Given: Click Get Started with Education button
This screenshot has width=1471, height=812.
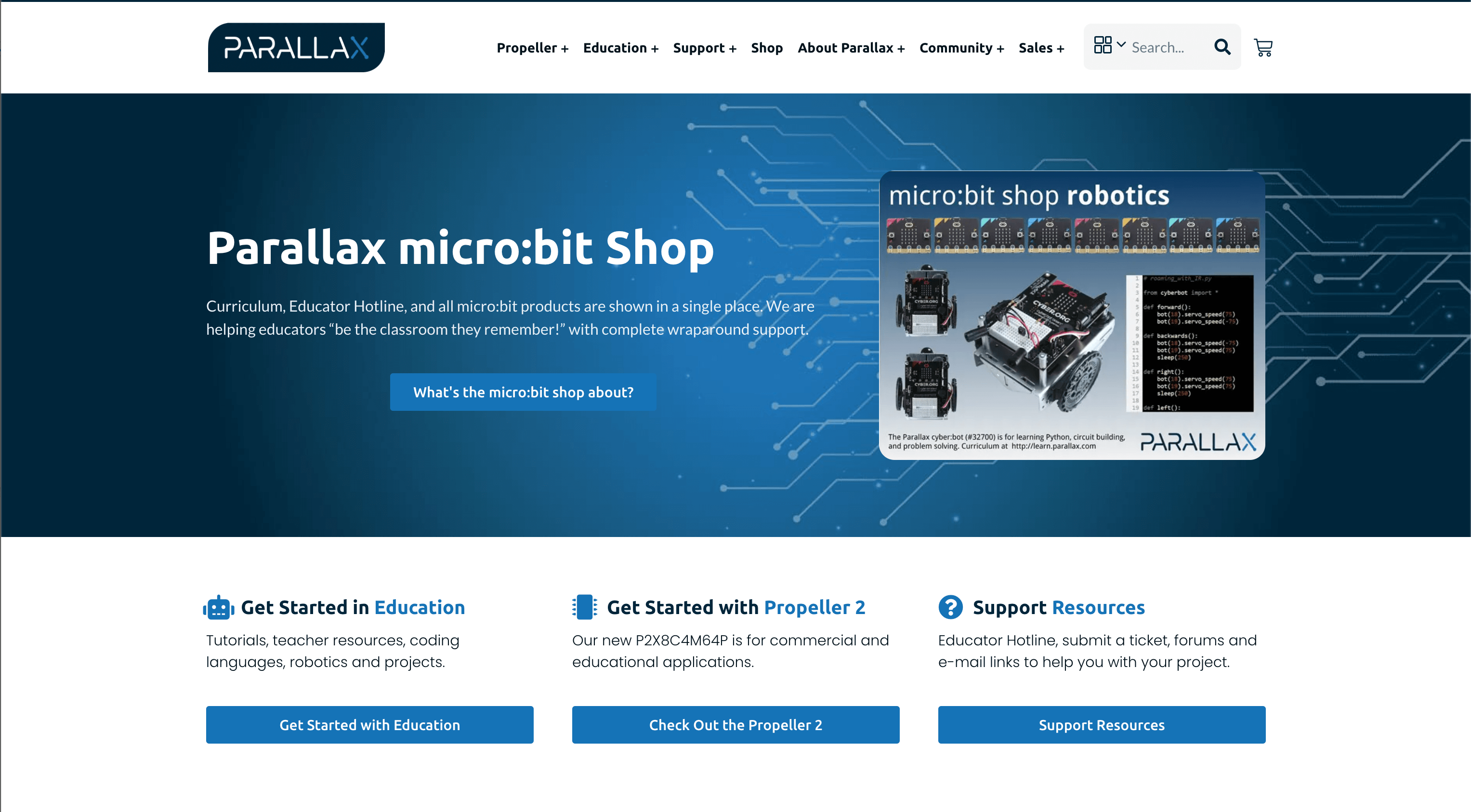Looking at the screenshot, I should pyautogui.click(x=369, y=725).
